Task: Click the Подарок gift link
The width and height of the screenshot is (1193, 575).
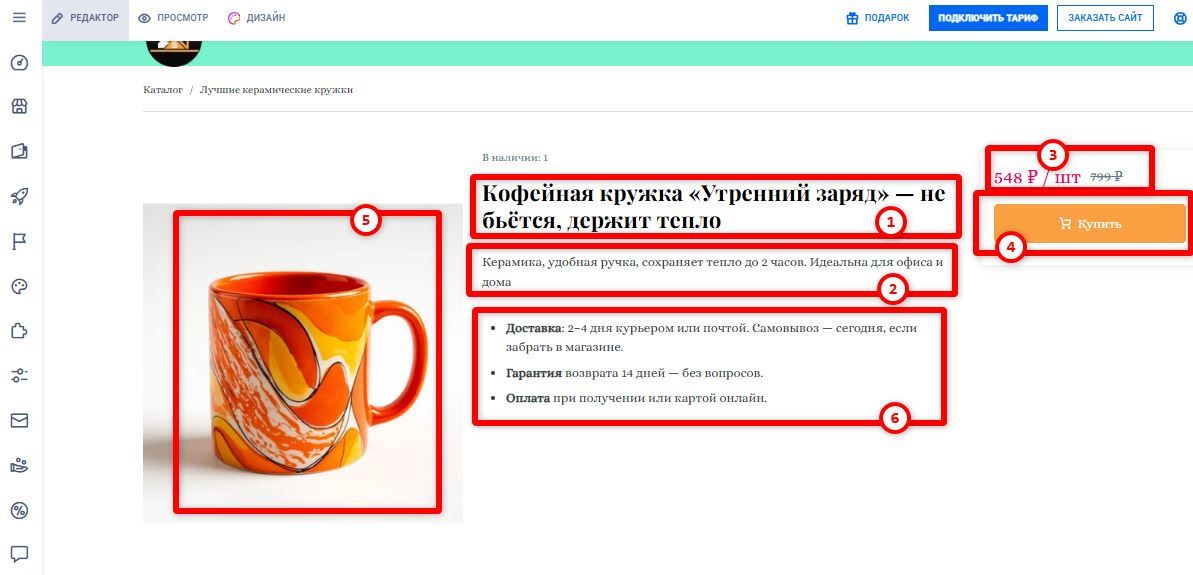Action: click(877, 18)
